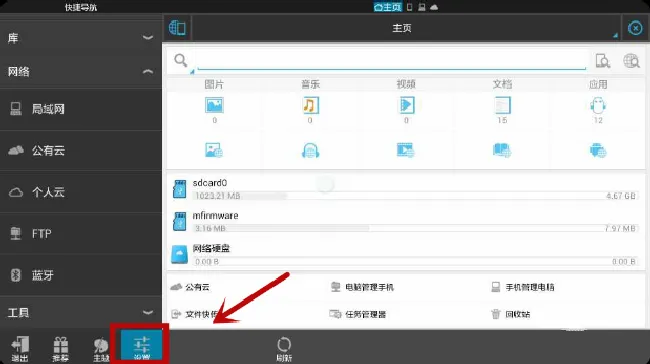Screen dimensions: 650x364
Task: Click the magnifier search icon
Action: (180, 60)
